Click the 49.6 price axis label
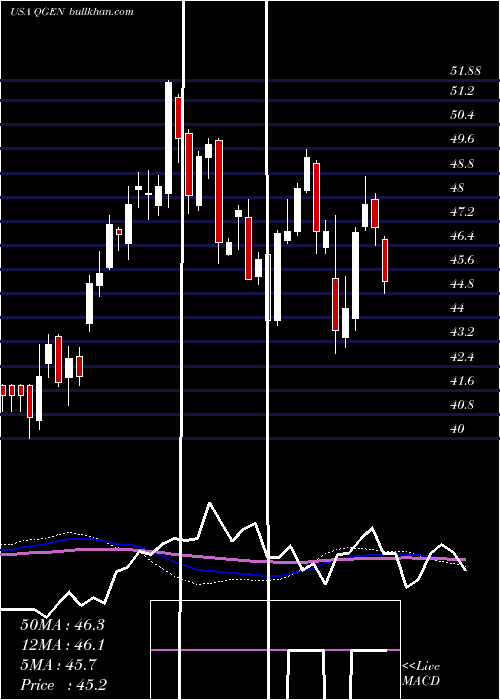Viewport: 500px width, 700px height. pyautogui.click(x=462, y=139)
